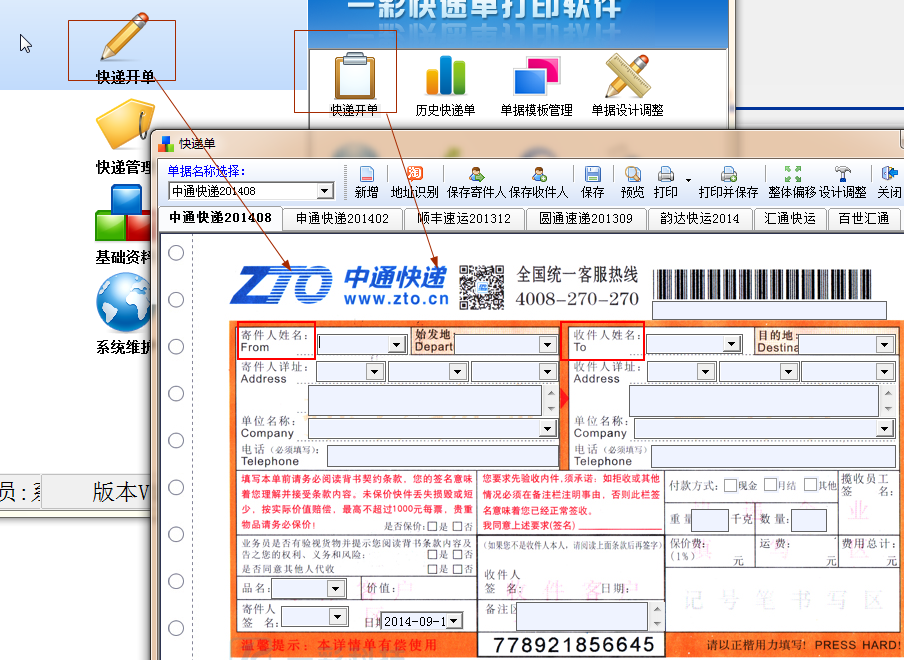Open 寄件人签名 dropdown
The height and width of the screenshot is (660, 904).
pyautogui.click(x=338, y=617)
